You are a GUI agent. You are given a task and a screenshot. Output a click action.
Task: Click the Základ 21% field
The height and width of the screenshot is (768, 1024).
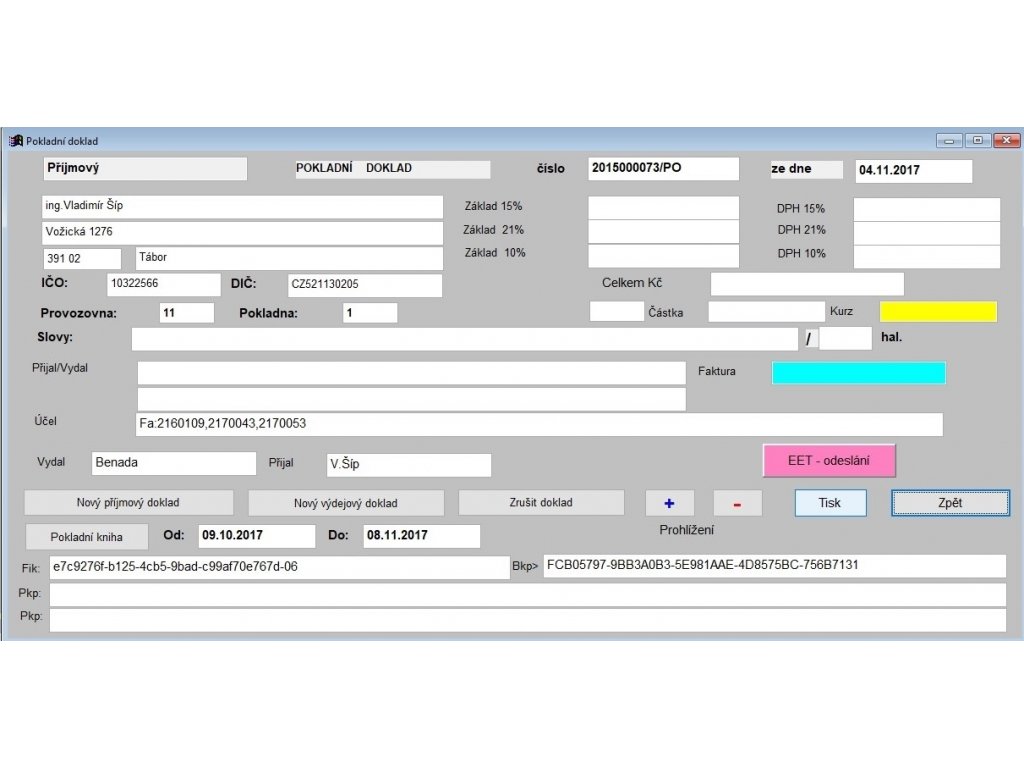[663, 232]
